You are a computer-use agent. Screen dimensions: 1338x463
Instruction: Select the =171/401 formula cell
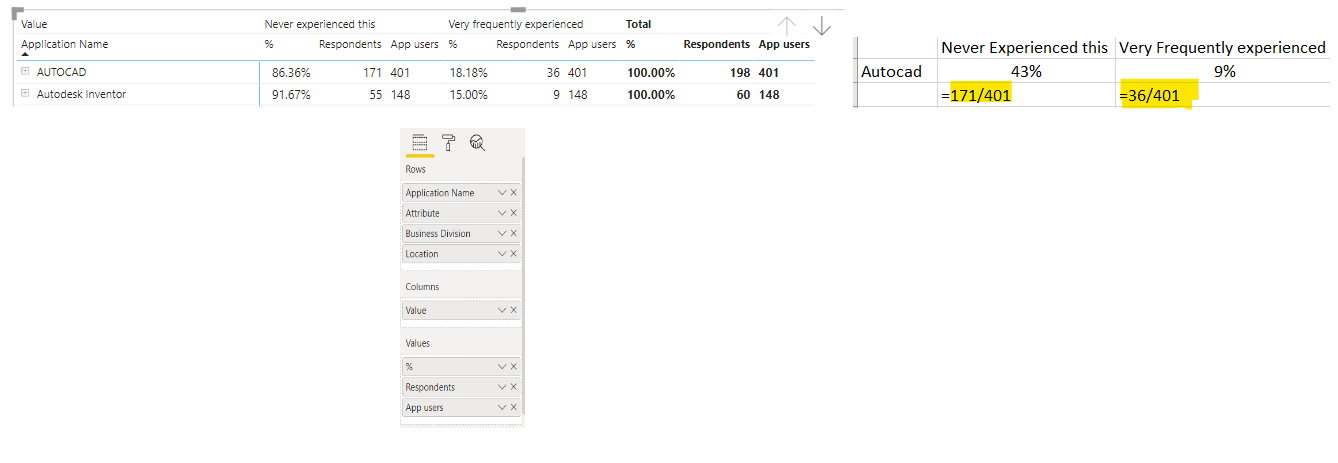point(1027,94)
